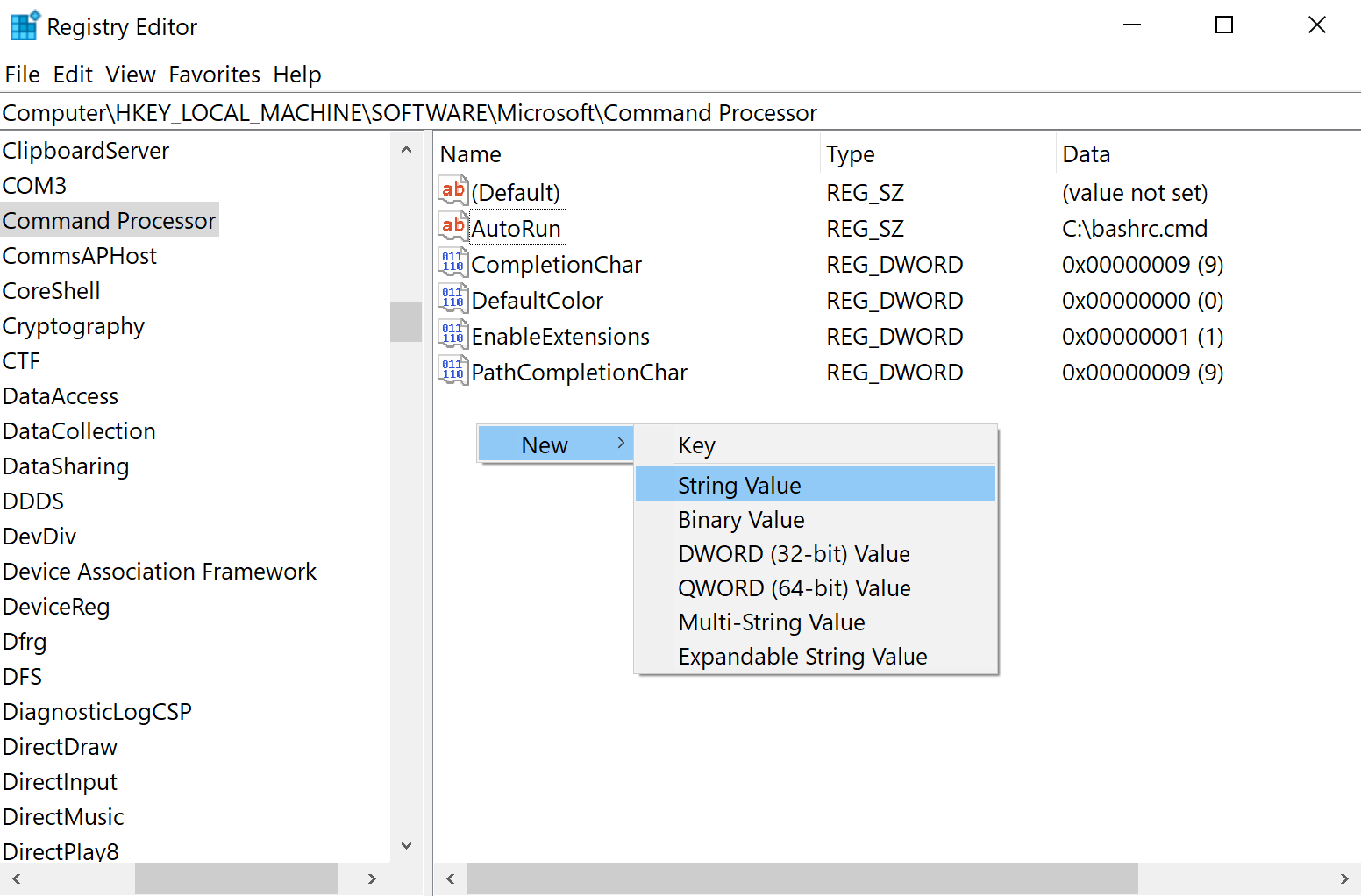The width and height of the screenshot is (1361, 896).
Task: Select the COM3 key
Action: [x=35, y=186]
